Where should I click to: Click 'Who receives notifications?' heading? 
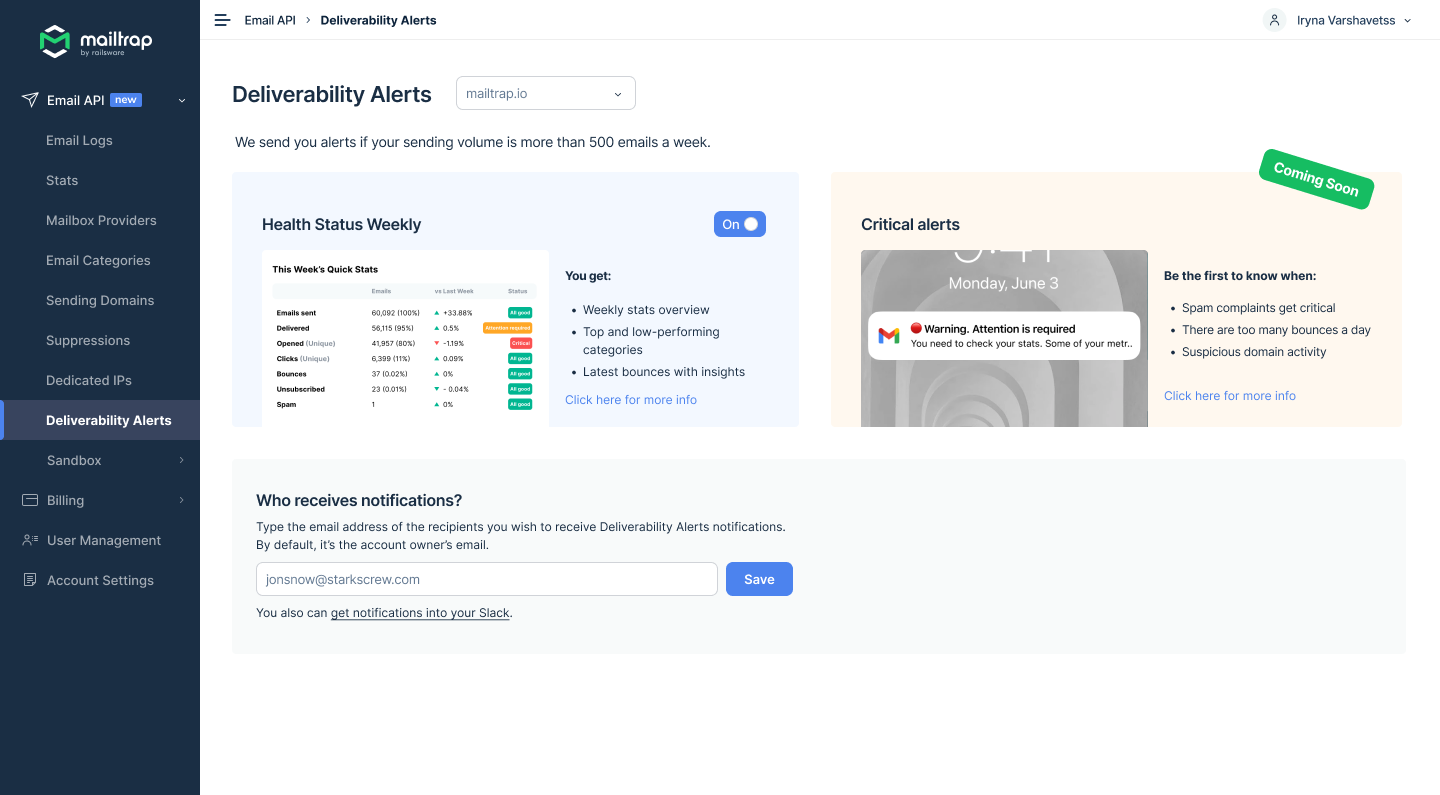point(359,501)
